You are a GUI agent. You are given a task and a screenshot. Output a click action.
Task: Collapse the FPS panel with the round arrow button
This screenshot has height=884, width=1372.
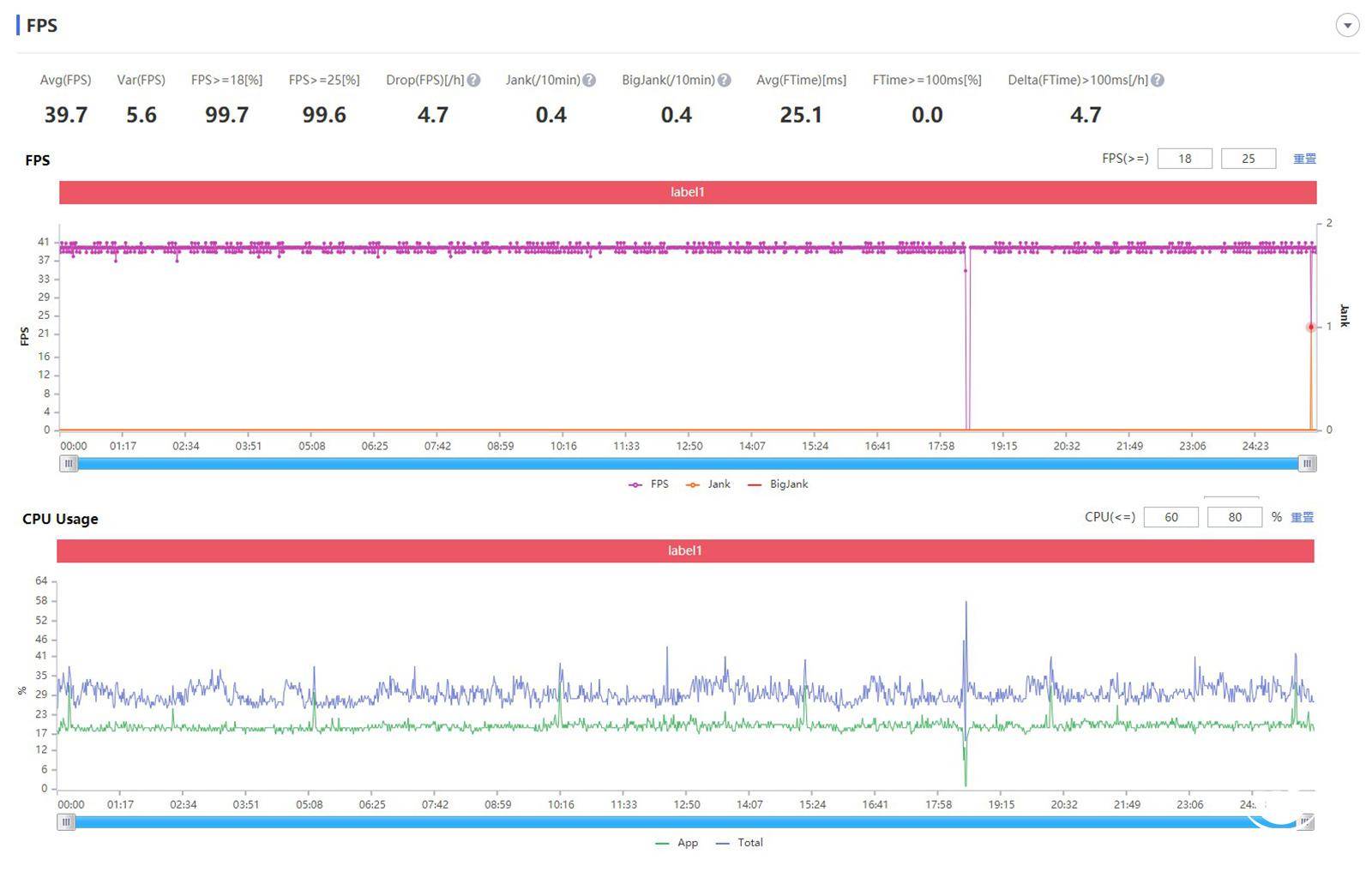point(1347,25)
